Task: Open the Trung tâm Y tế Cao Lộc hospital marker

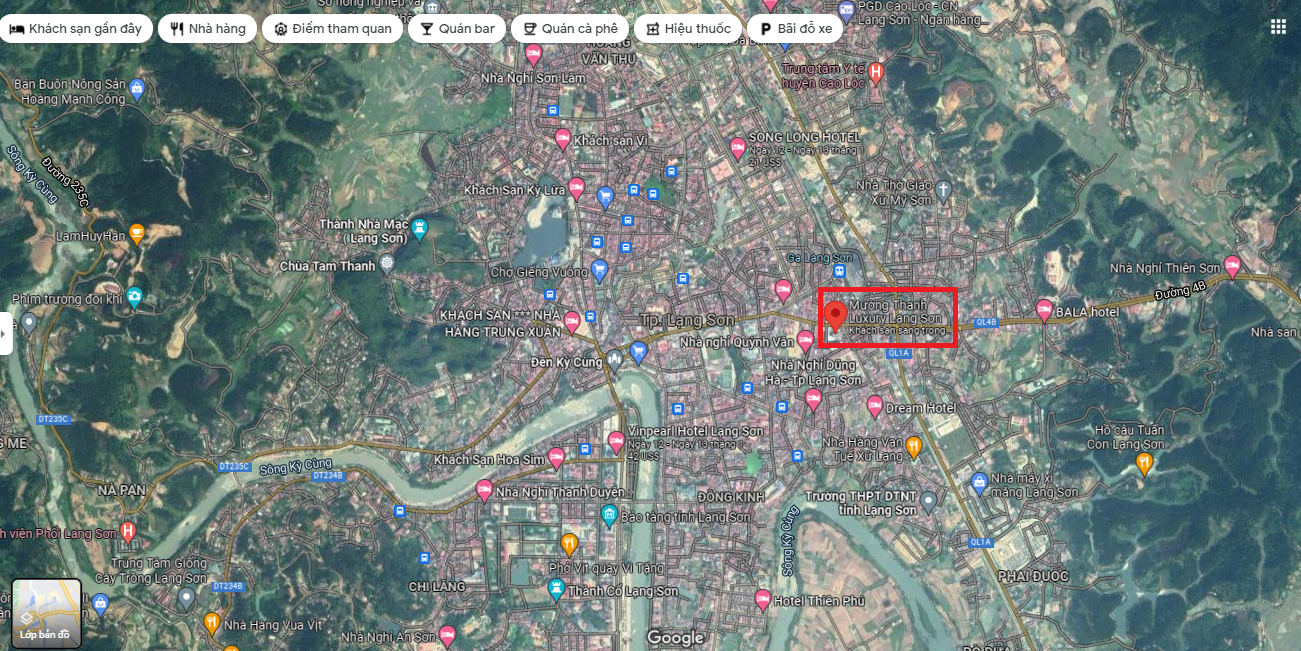Action: [876, 72]
